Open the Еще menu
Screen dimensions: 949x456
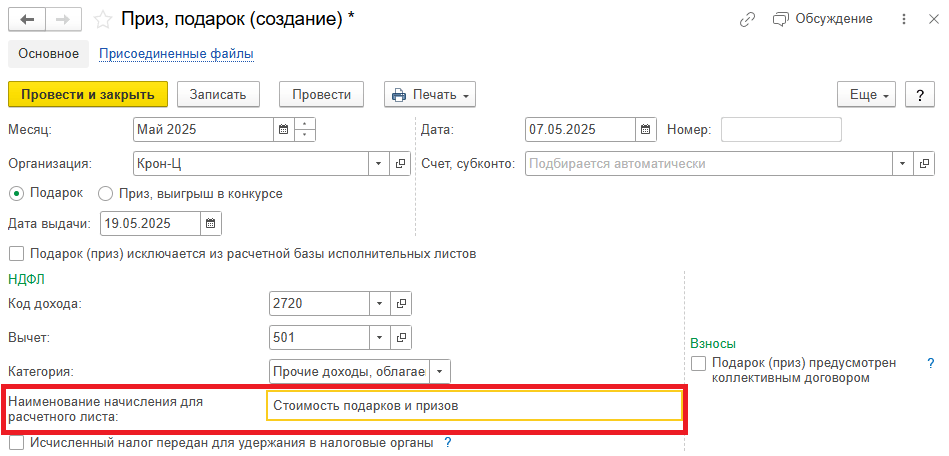pos(868,94)
